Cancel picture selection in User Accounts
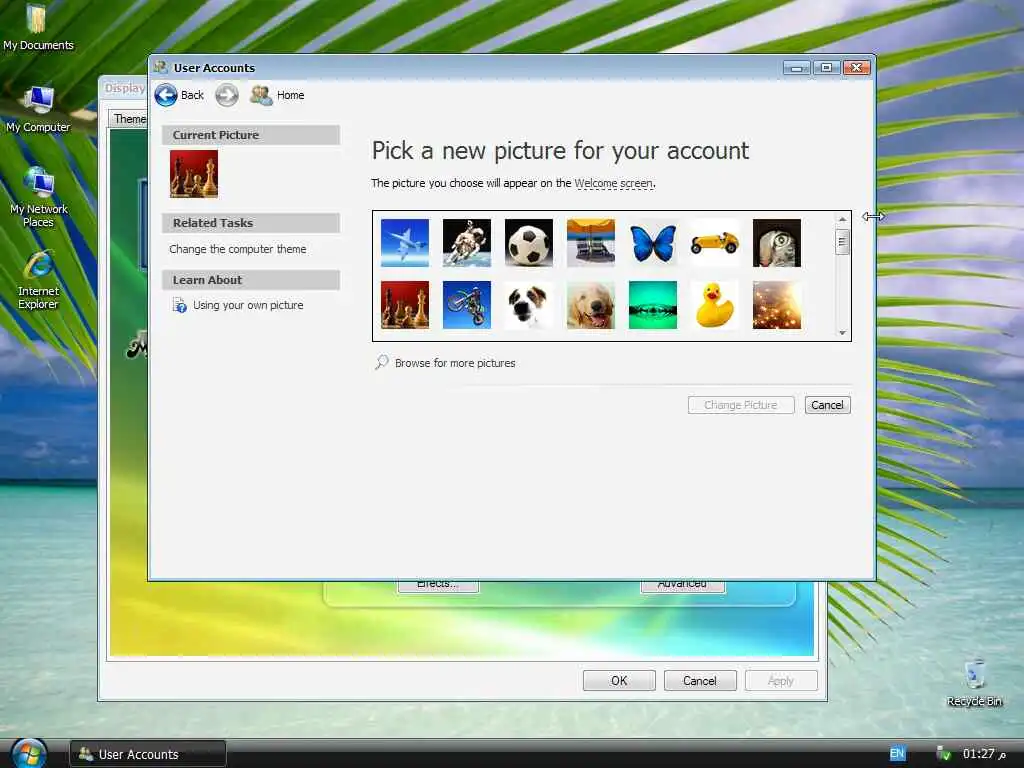Image resolution: width=1024 pixels, height=768 pixels. point(827,405)
